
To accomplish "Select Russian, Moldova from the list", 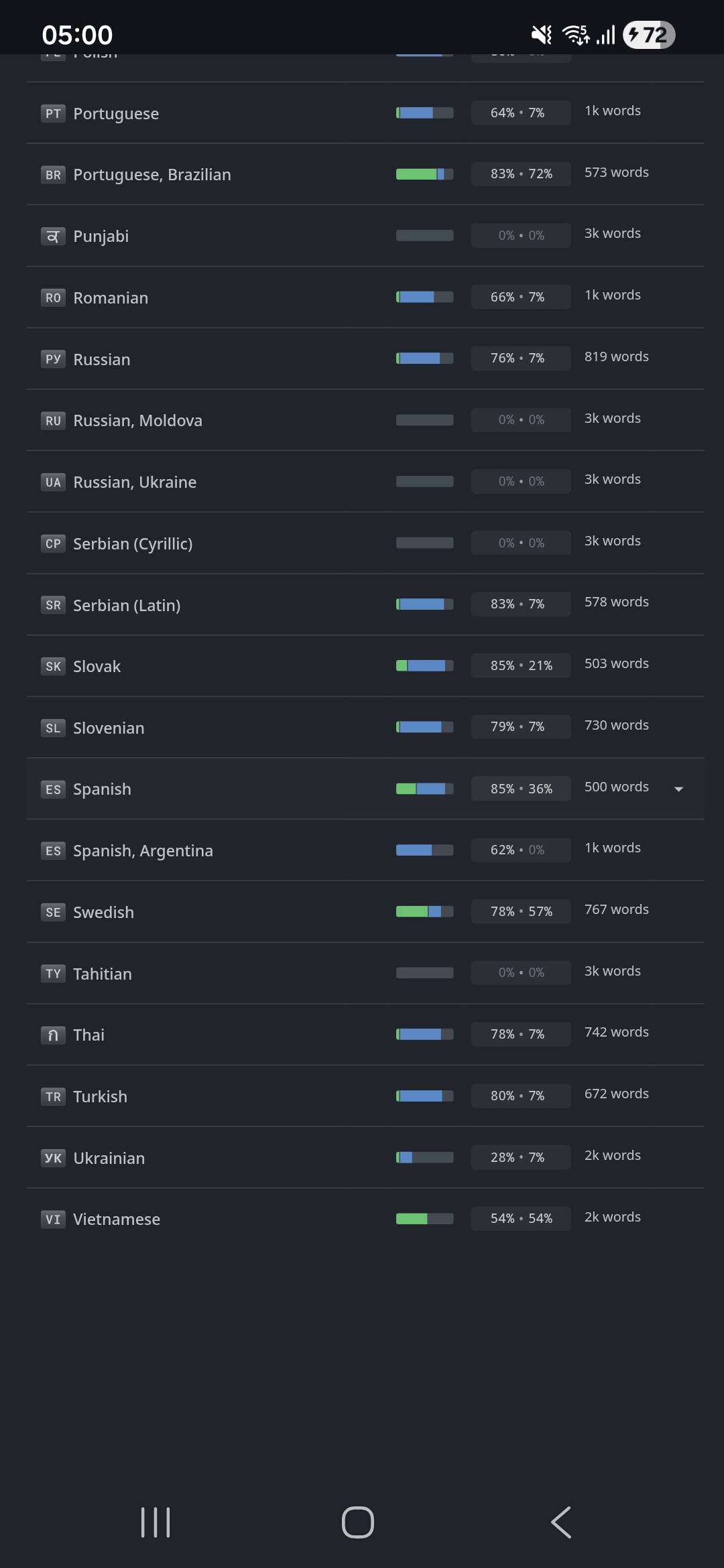I will [x=137, y=421].
